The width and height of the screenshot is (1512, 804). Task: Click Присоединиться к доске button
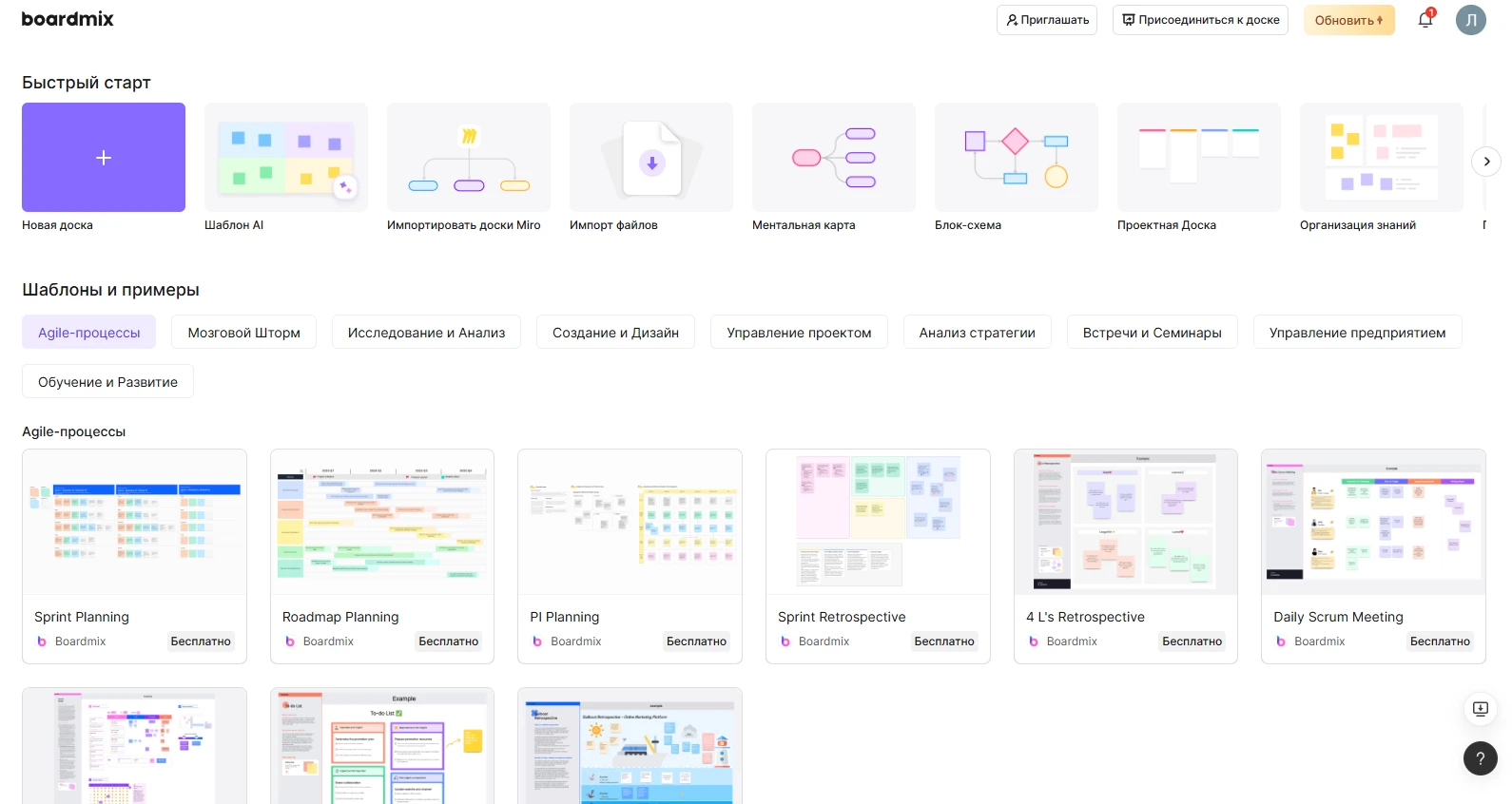pos(1200,20)
